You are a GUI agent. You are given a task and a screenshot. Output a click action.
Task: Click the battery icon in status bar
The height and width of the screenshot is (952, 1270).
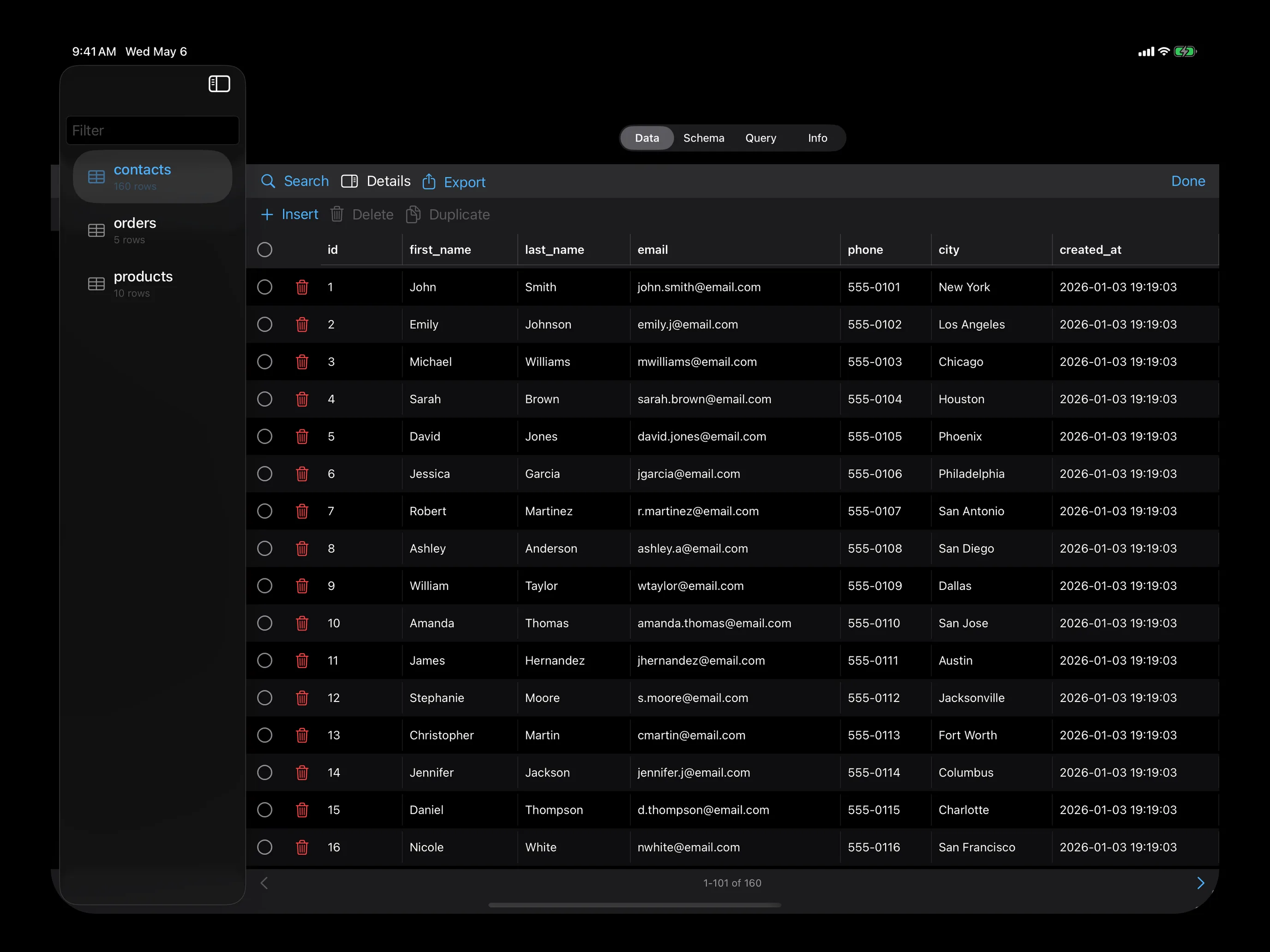(x=1185, y=52)
